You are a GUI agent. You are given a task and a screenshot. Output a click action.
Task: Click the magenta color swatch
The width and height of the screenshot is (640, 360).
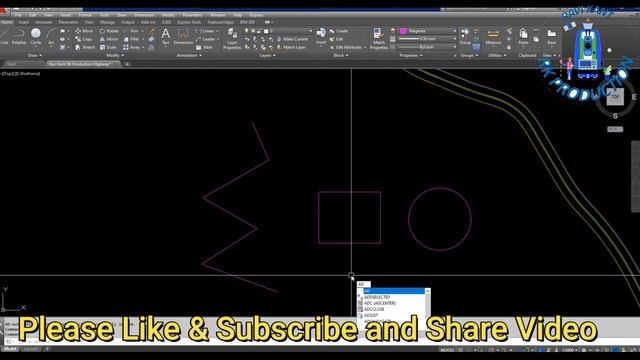[x=403, y=31]
